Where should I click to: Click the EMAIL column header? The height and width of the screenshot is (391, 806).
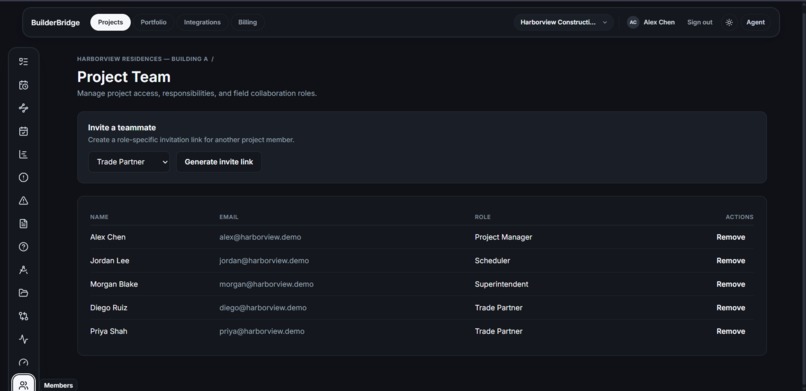[x=229, y=217]
